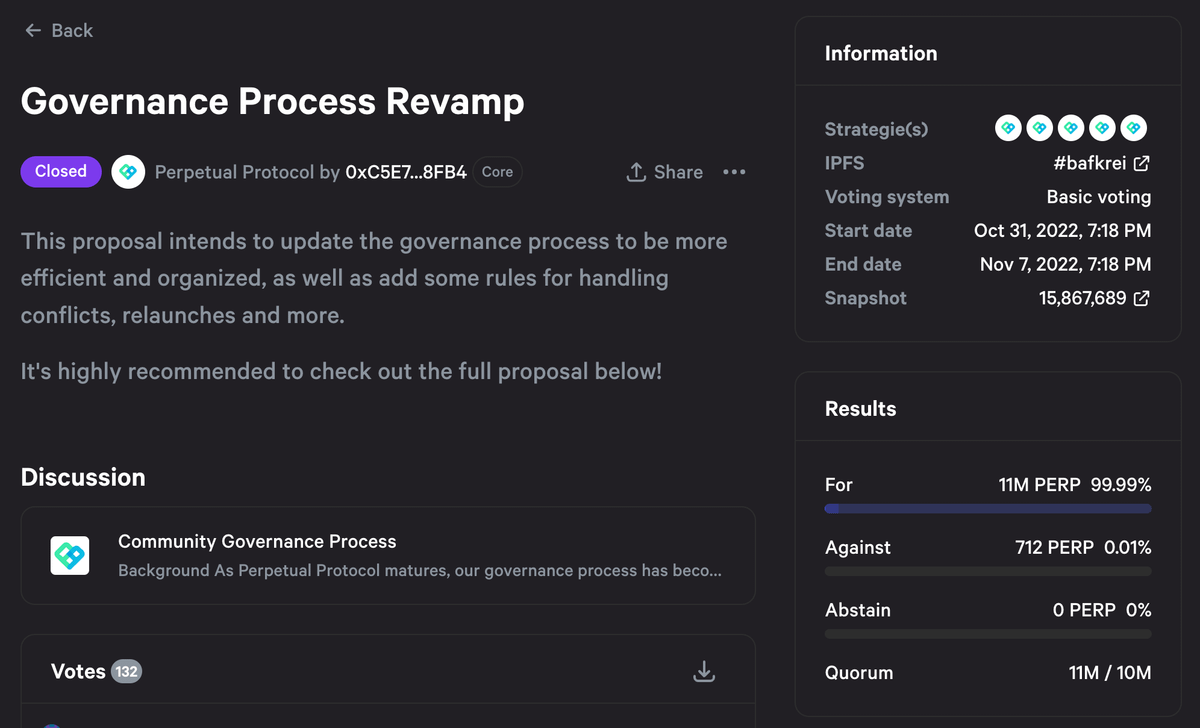Viewport: 1200px width, 728px height.
Task: Open snapshot block 15,867,689 external link
Action: (1094, 298)
